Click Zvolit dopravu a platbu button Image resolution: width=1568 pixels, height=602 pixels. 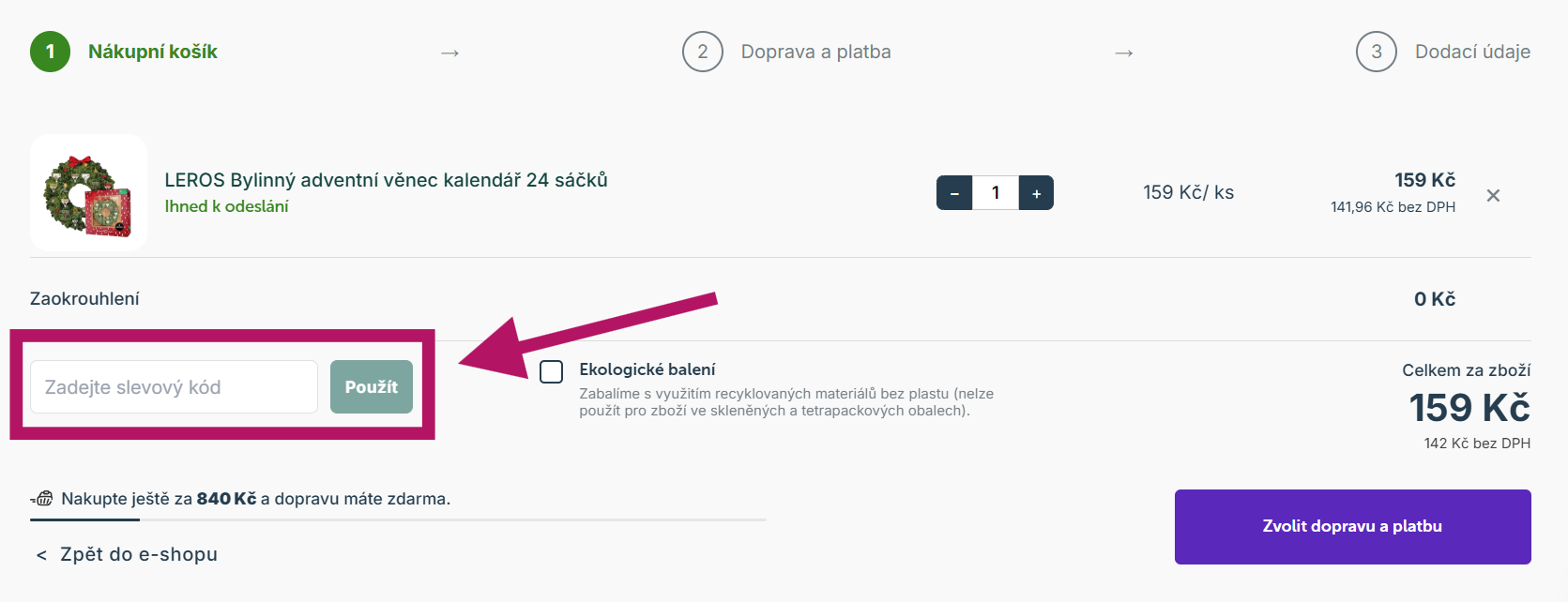[x=1352, y=526]
